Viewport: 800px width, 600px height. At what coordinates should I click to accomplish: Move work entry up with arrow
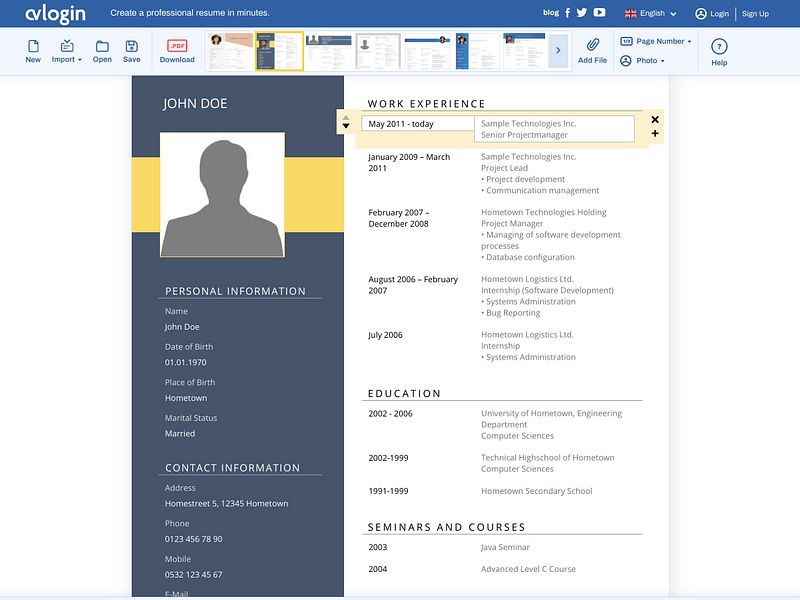(346, 118)
